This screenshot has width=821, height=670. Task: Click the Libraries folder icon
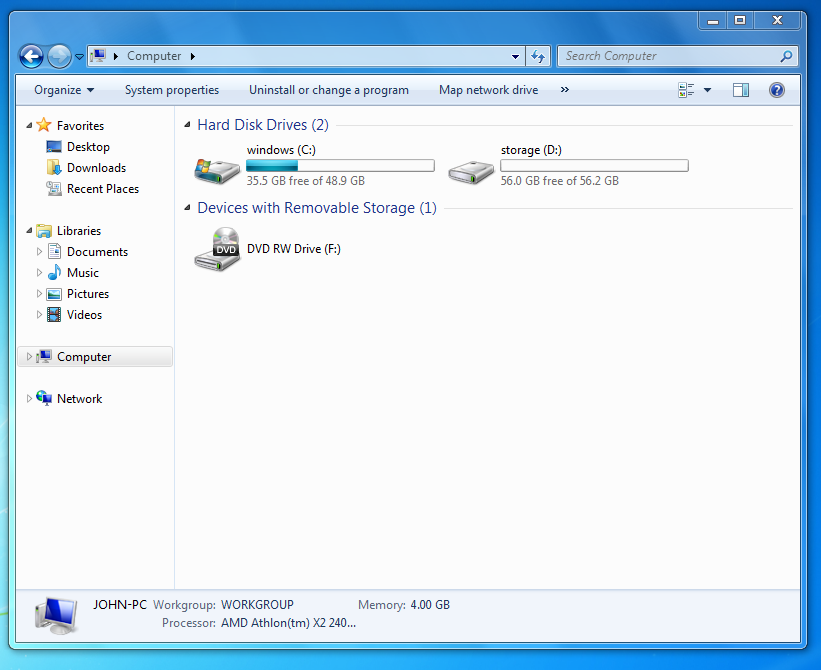(x=44, y=230)
